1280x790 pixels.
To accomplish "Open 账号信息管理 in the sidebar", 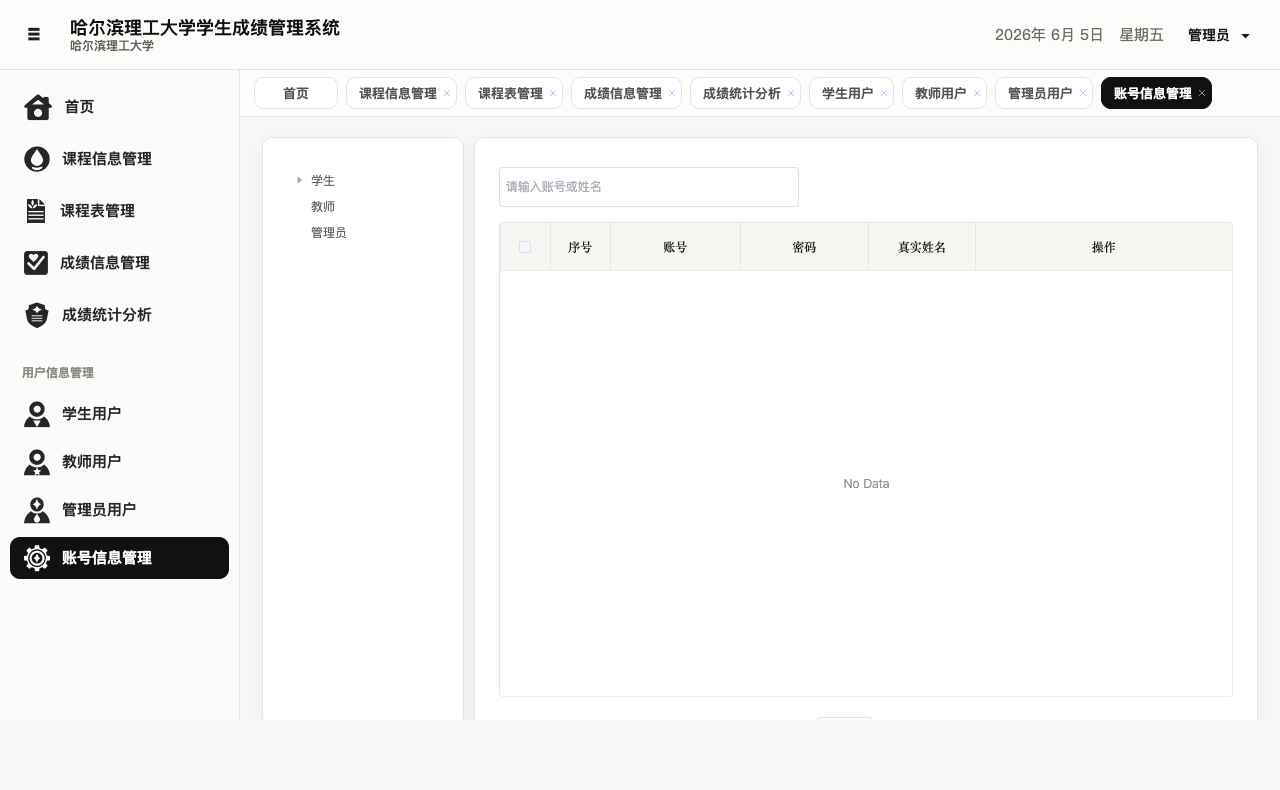I will click(119, 558).
